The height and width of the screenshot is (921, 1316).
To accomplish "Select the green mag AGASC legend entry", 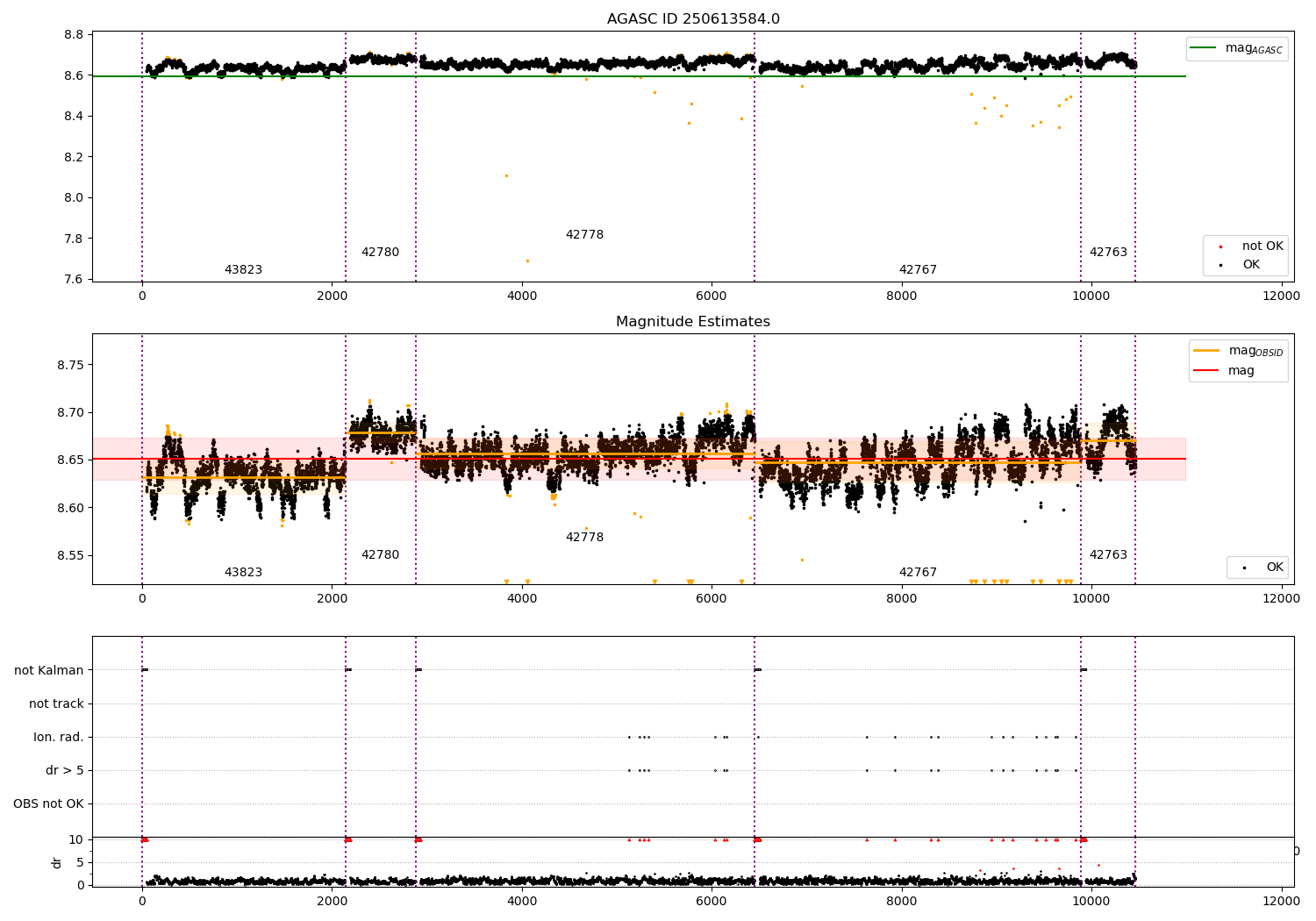I will pyautogui.click(x=1237, y=48).
